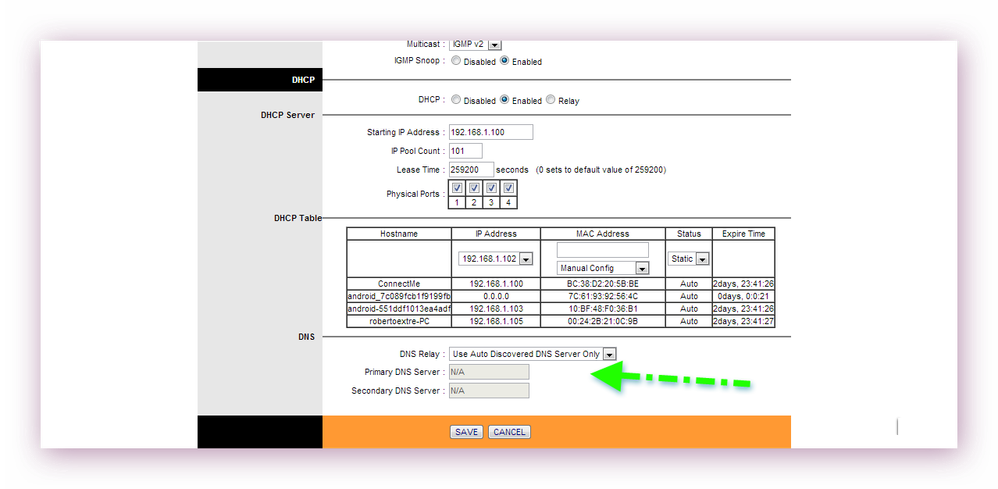998x489 pixels.
Task: Select IGMP Snoop Enabled radio button
Action: click(505, 61)
